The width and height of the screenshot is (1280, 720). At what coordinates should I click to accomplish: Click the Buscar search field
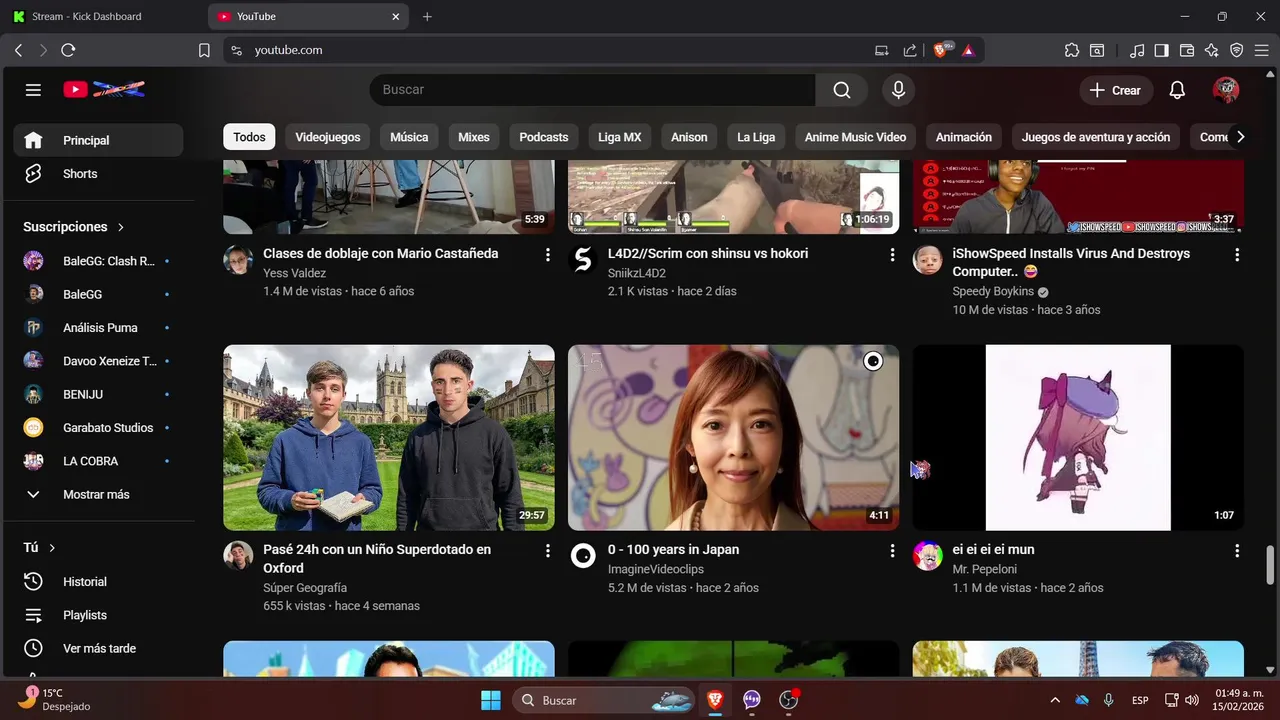592,90
